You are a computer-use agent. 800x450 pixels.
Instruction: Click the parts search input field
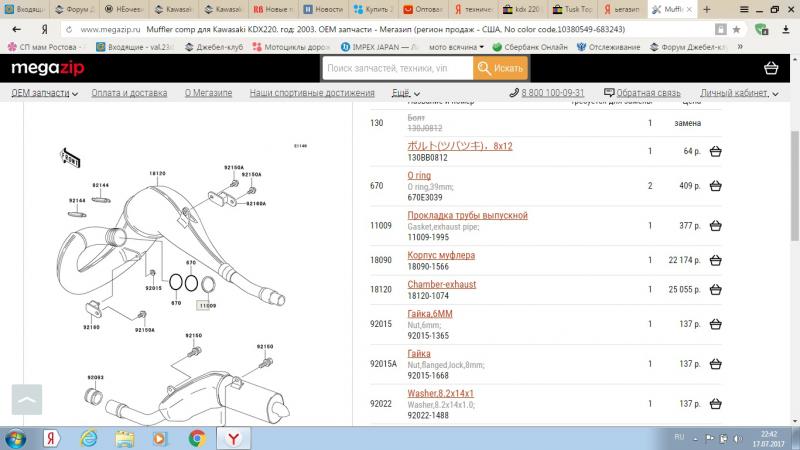coord(397,68)
